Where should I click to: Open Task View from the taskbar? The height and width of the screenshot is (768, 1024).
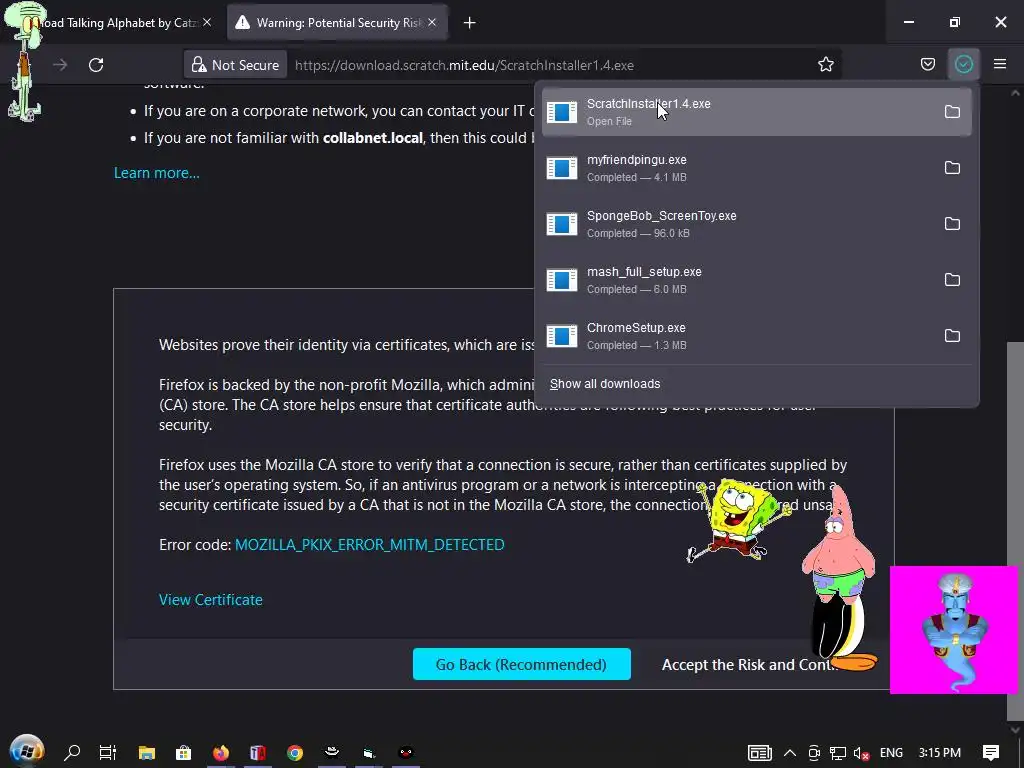pos(108,752)
